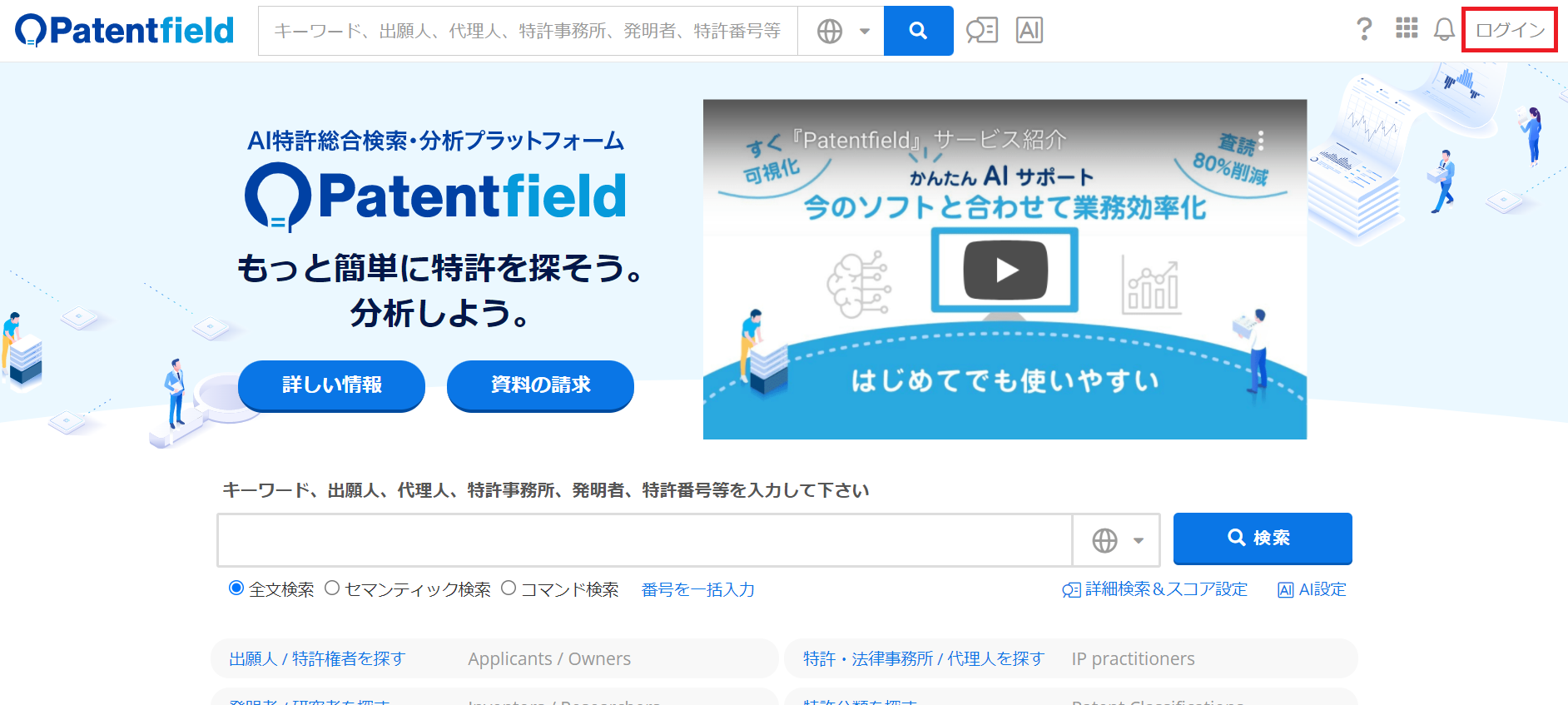Click the large Patentfield hero logo
Image resolution: width=1568 pixels, height=705 pixels.
coord(435,196)
